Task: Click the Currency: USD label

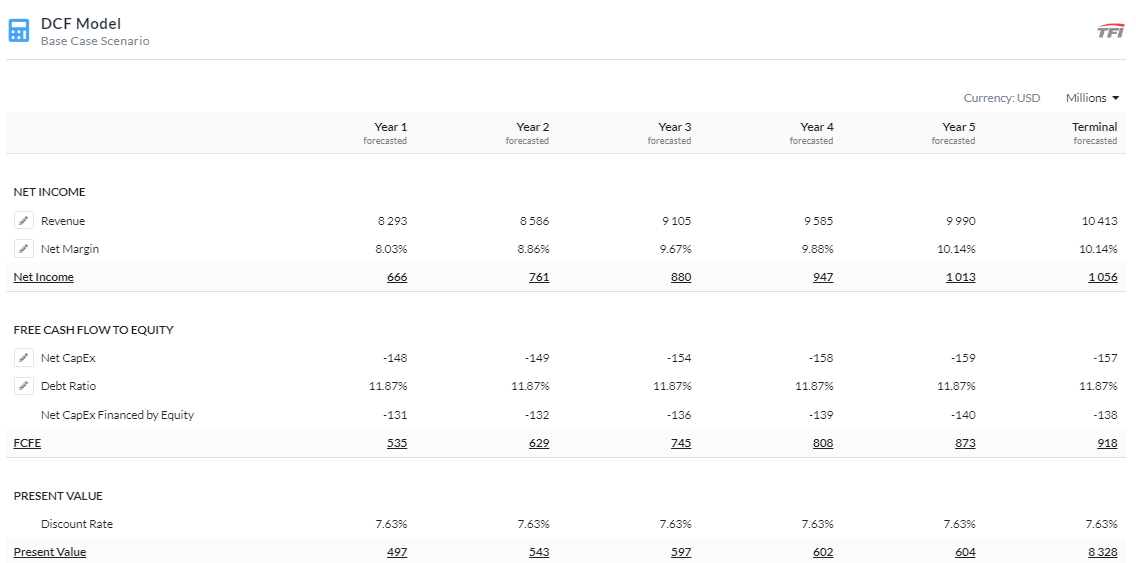Action: pos(1001,98)
